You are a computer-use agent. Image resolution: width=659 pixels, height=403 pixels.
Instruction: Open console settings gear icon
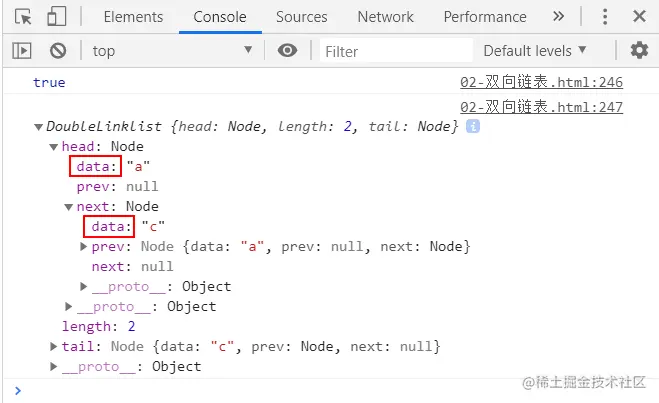[x=639, y=50]
